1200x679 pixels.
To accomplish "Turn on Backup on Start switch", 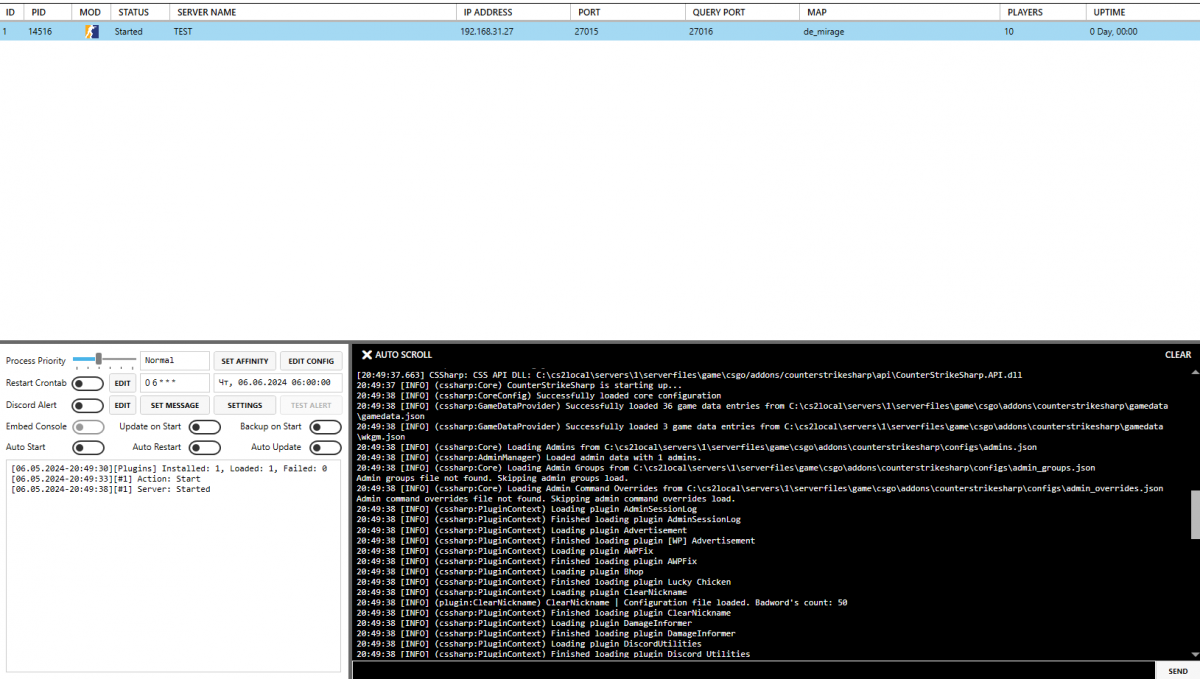I will click(325, 427).
